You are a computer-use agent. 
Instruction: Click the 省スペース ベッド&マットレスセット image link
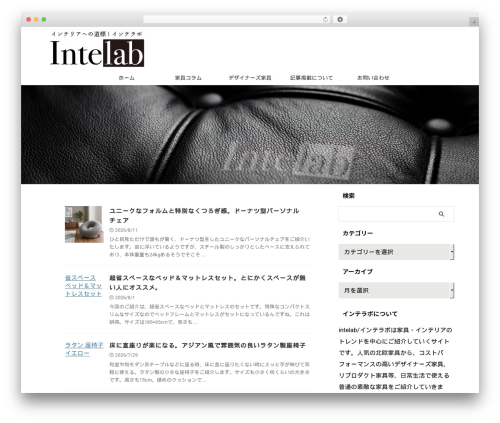pyautogui.click(x=83, y=286)
